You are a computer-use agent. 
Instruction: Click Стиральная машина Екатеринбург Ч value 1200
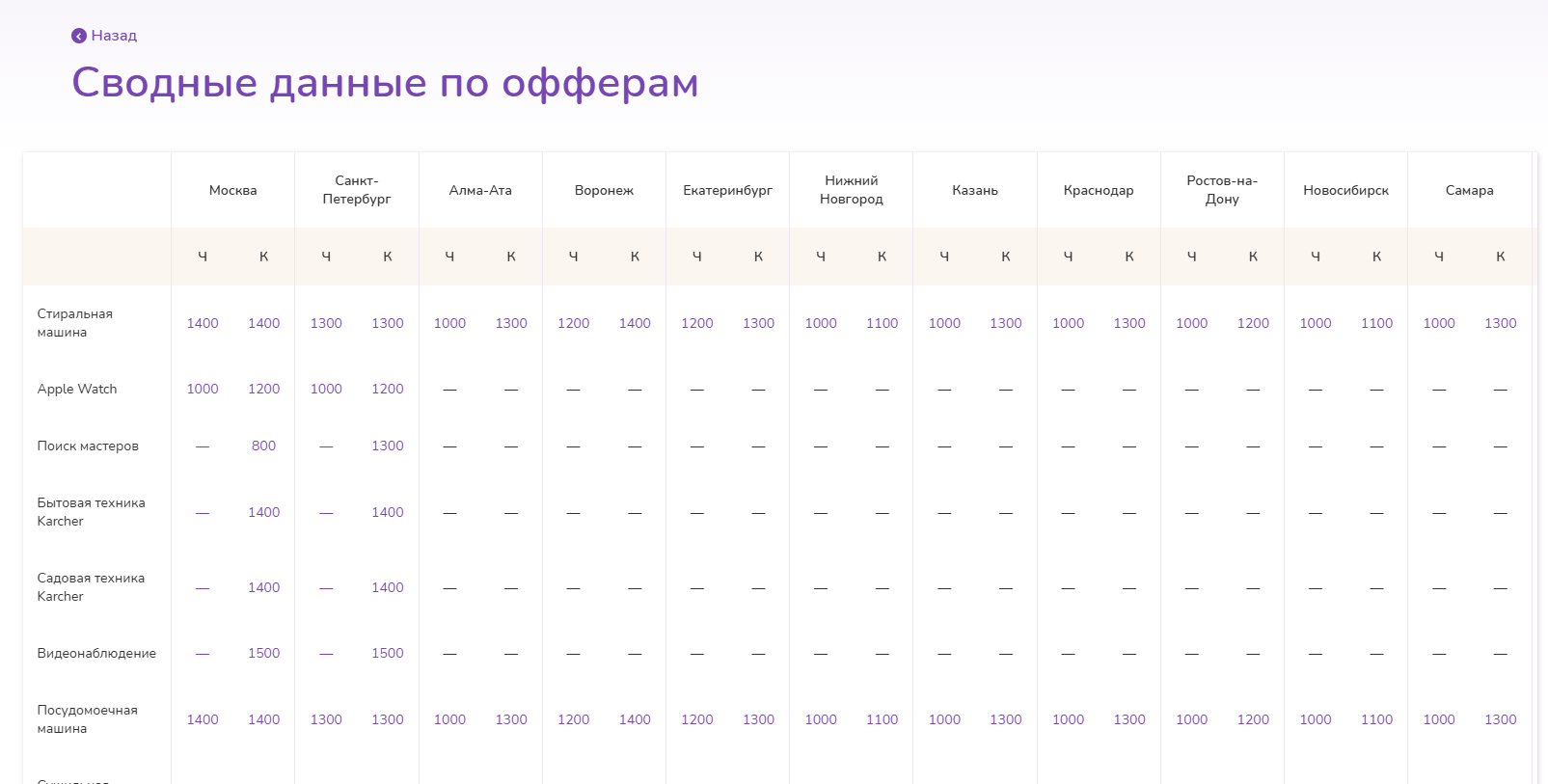697,323
